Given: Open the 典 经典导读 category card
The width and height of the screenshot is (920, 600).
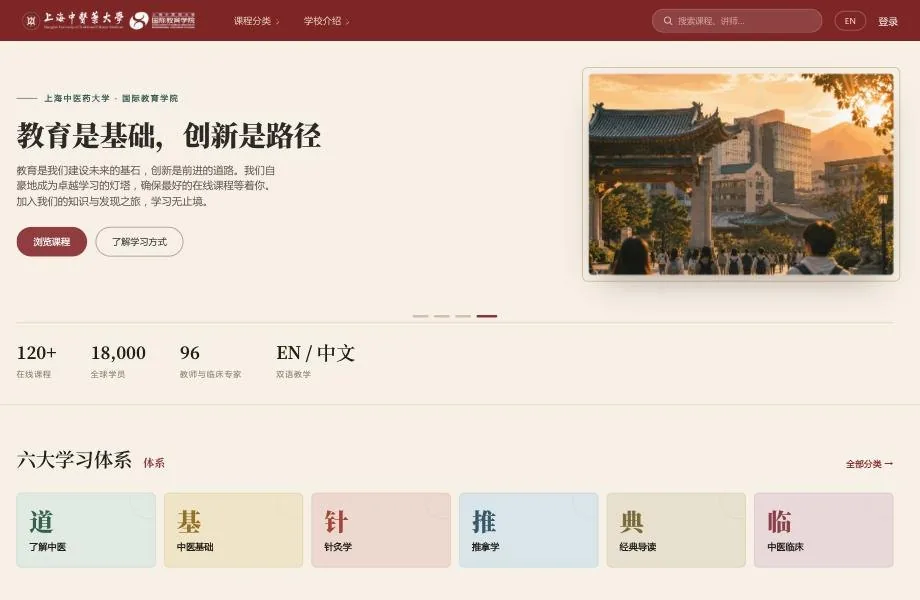Looking at the screenshot, I should [x=676, y=530].
